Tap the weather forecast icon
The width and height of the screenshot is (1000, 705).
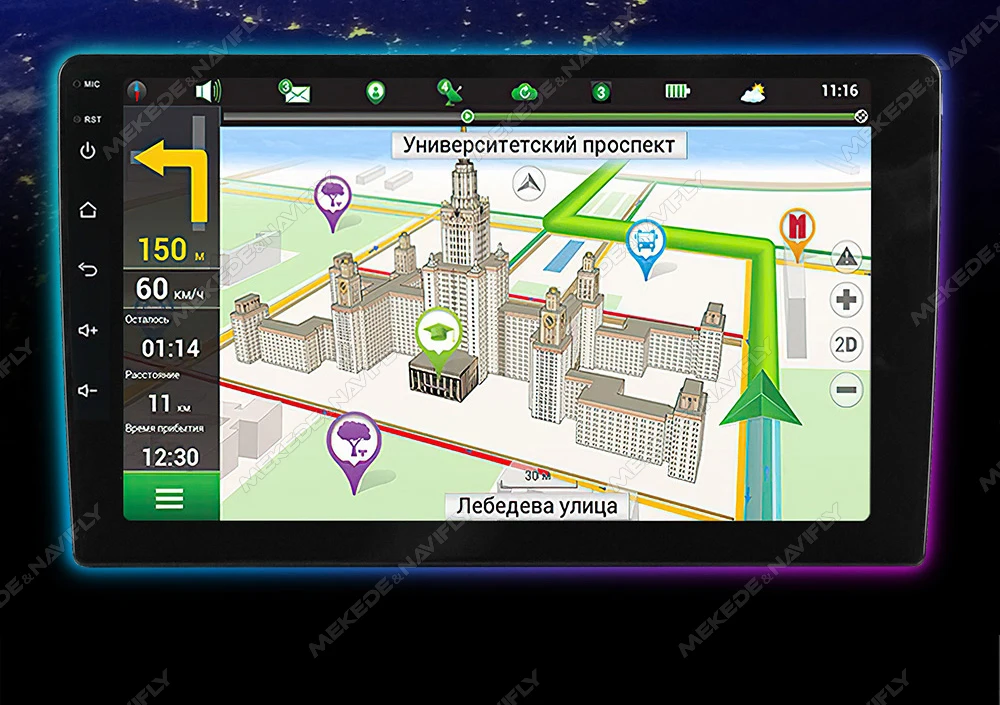click(752, 93)
